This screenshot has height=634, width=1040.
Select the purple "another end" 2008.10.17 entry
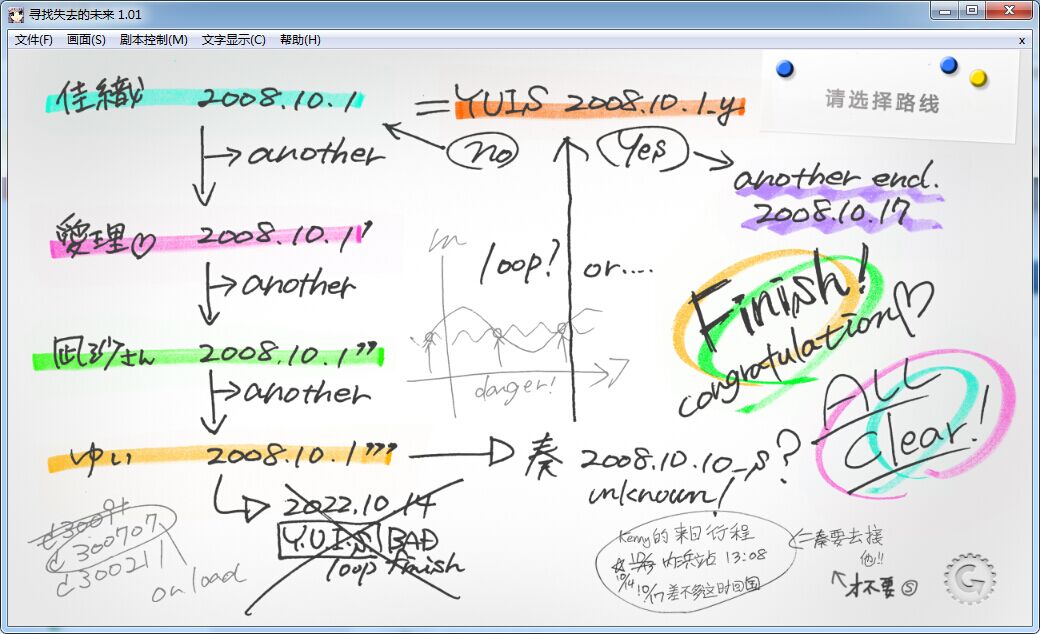840,197
